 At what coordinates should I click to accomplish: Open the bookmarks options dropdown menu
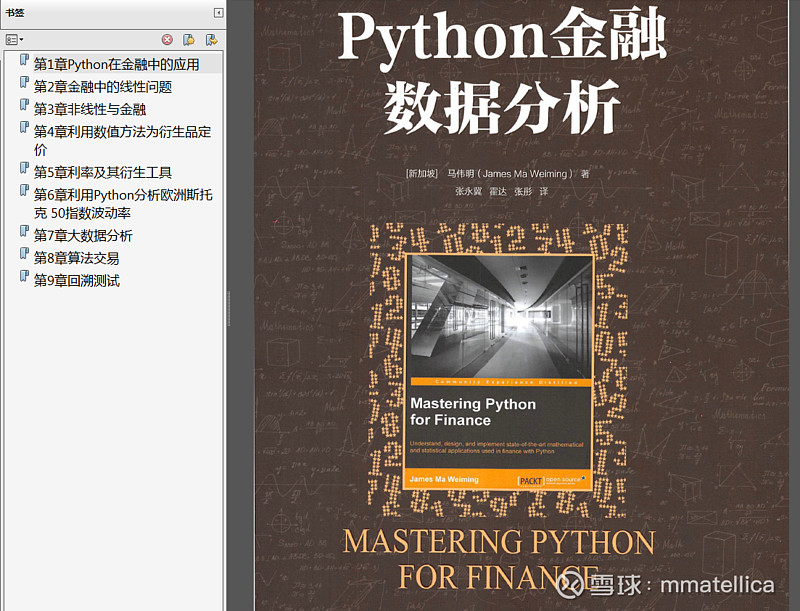[x=14, y=40]
